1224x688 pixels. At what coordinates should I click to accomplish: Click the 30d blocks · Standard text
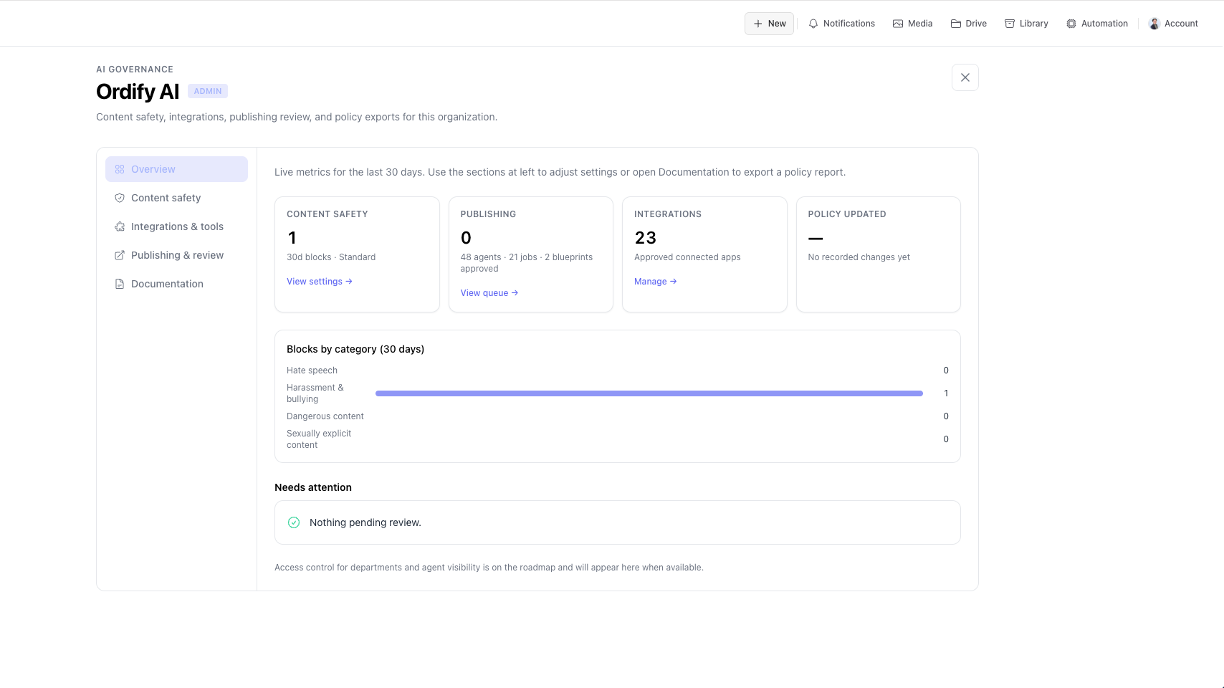click(331, 257)
